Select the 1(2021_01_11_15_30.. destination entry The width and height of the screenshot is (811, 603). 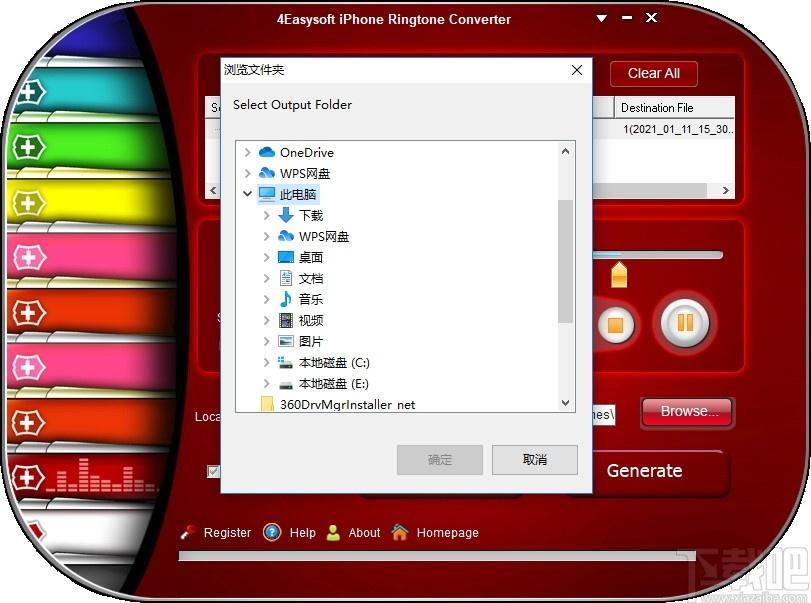pos(678,129)
